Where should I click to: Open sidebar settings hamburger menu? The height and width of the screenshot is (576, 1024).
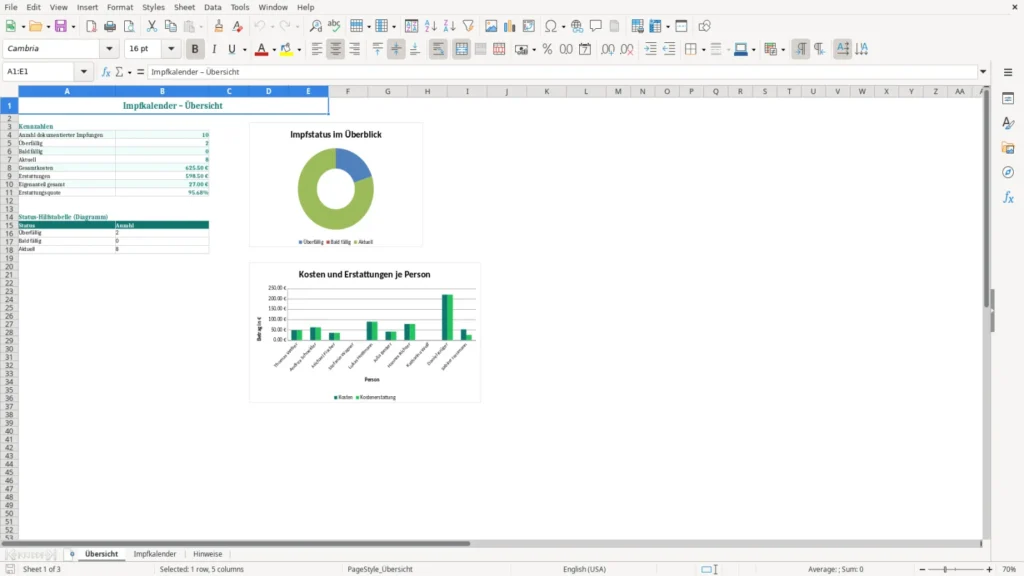pos(1008,72)
